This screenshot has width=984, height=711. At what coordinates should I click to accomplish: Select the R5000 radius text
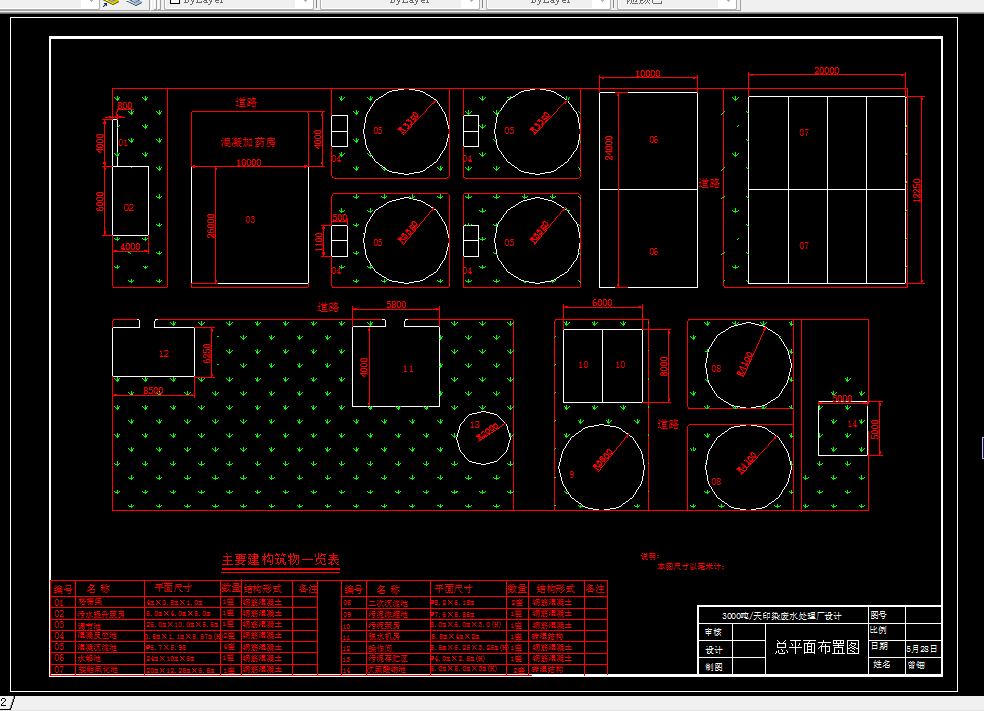487,431
